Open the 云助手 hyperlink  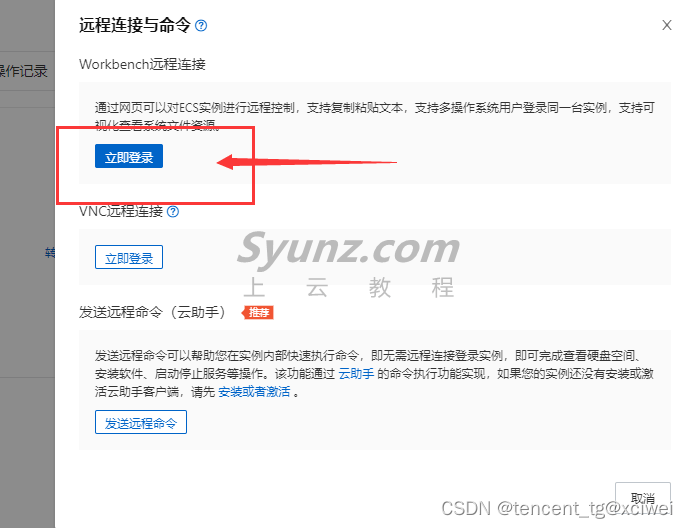[x=356, y=374]
